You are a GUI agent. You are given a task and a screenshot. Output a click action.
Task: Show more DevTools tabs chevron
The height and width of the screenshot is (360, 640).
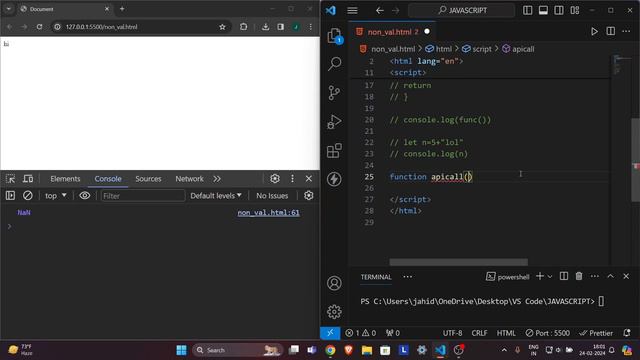217,179
